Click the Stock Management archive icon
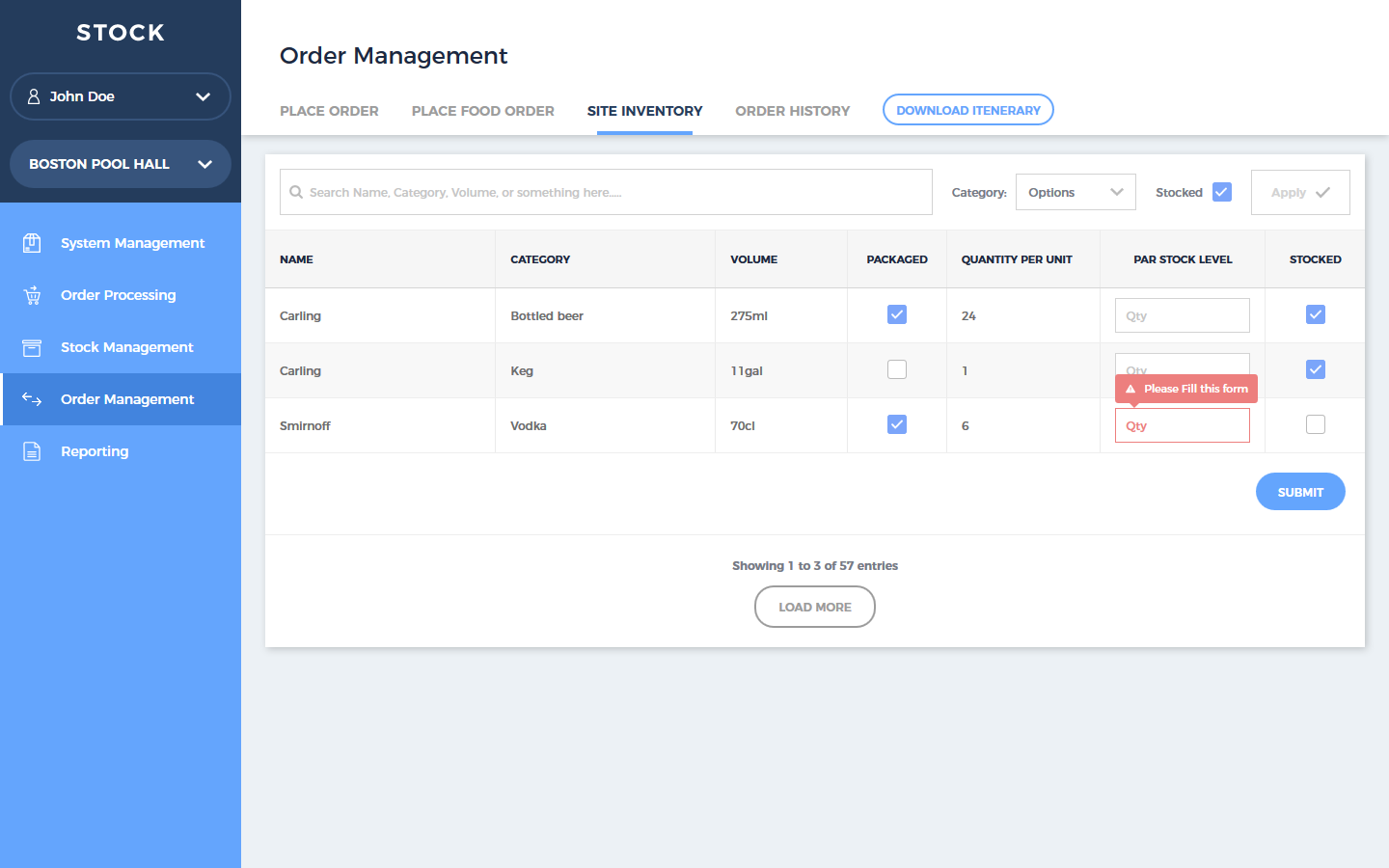The width and height of the screenshot is (1389, 868). click(x=32, y=347)
